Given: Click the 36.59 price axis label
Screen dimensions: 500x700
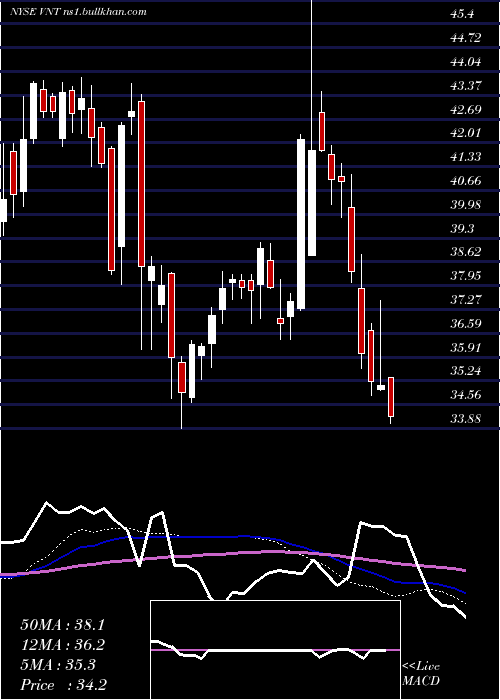Looking at the screenshot, I should pos(466,324).
